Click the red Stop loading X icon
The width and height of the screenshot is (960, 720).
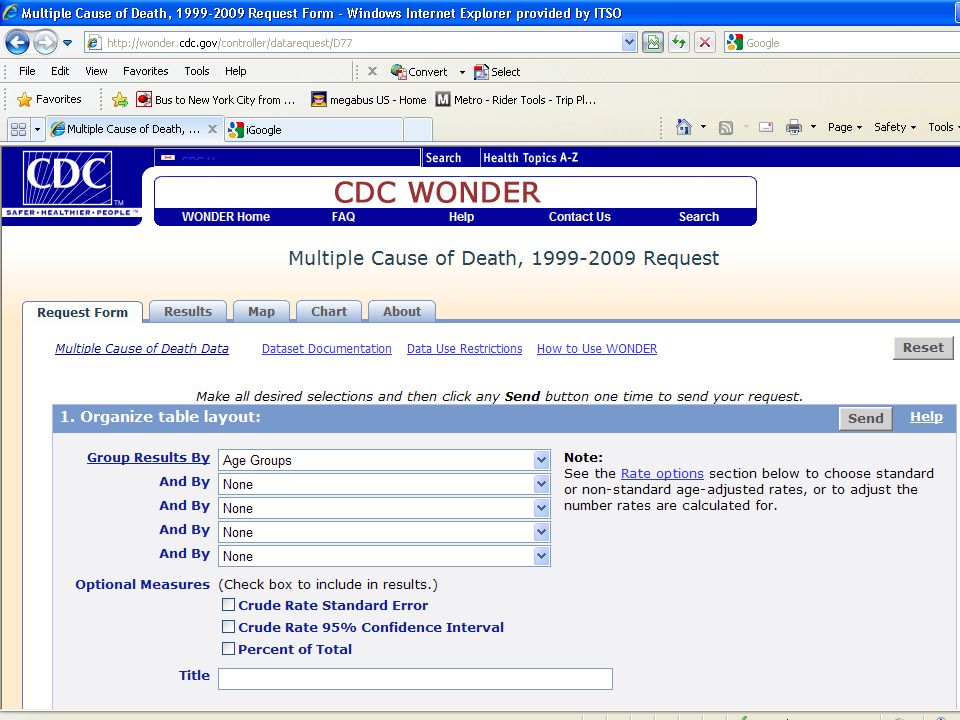[x=705, y=42]
